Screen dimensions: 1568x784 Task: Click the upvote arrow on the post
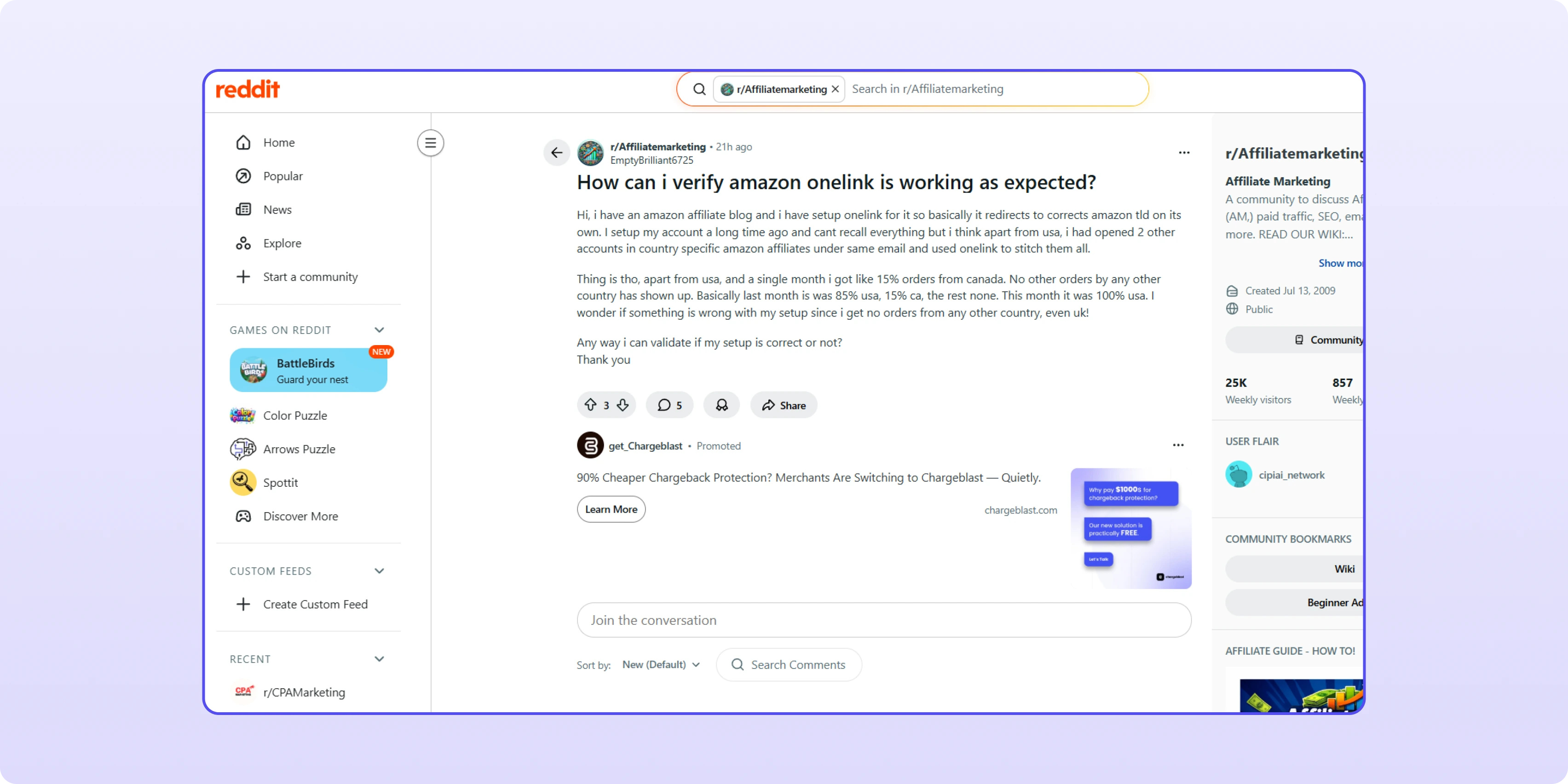coord(590,405)
